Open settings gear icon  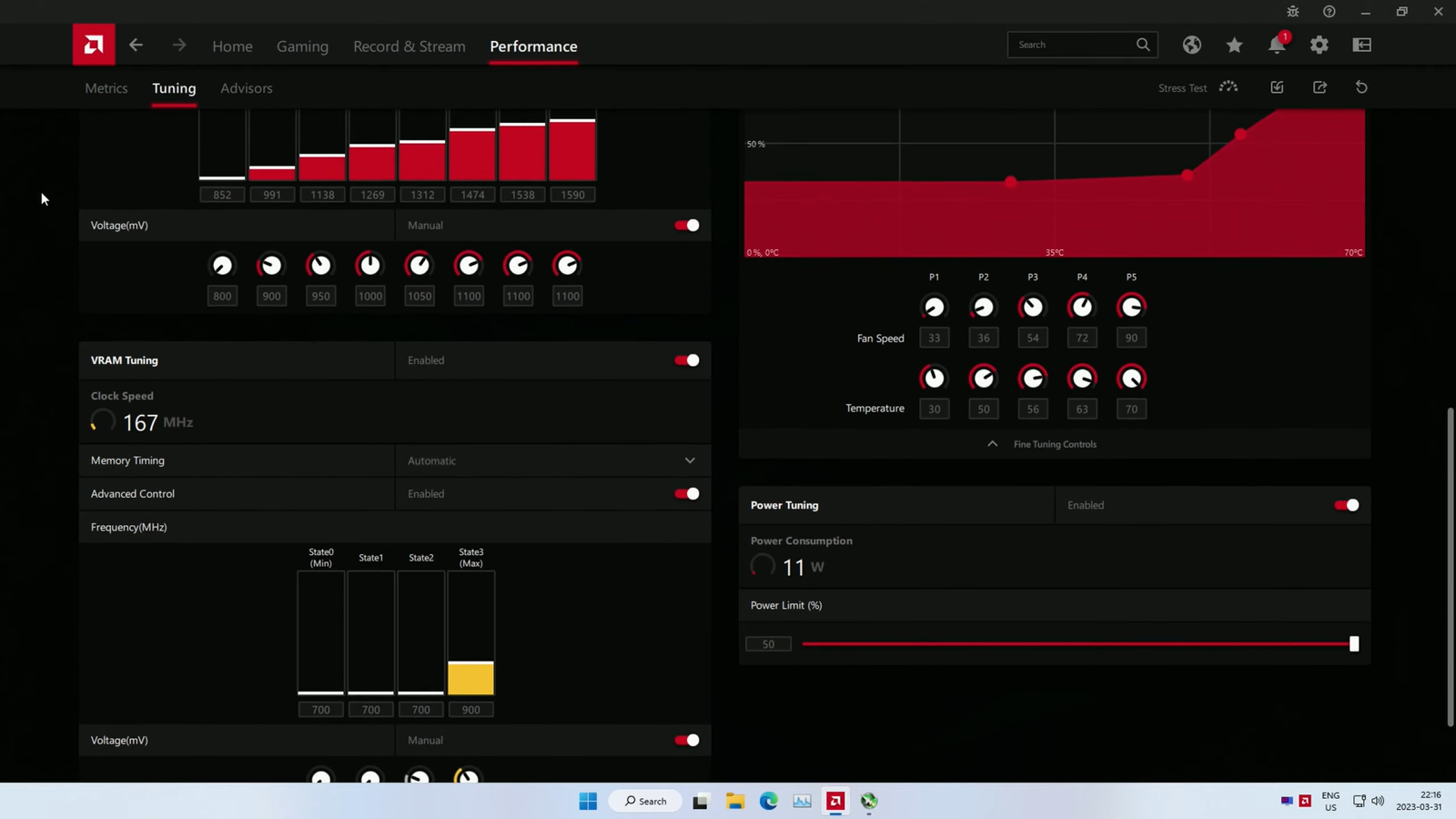(x=1319, y=45)
